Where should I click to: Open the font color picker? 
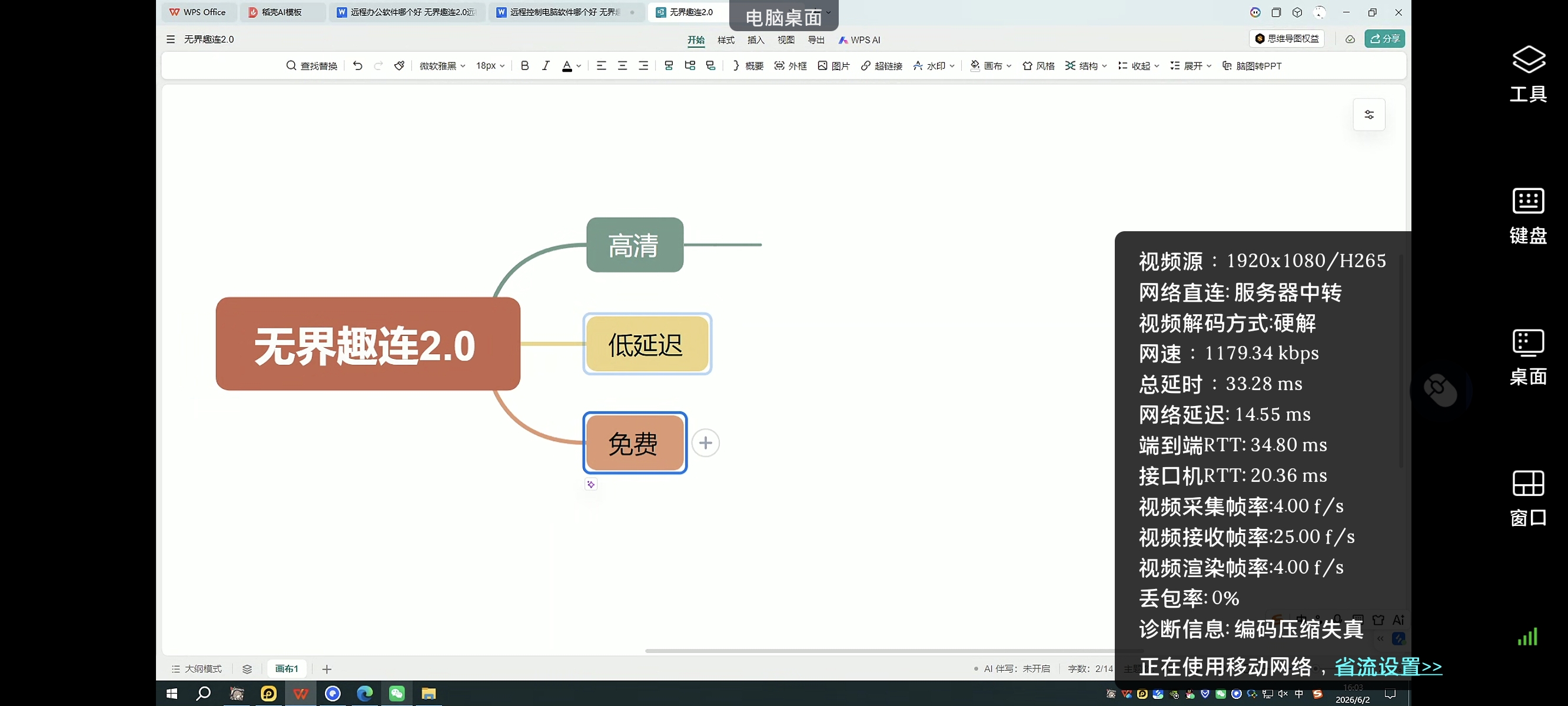tap(571, 66)
